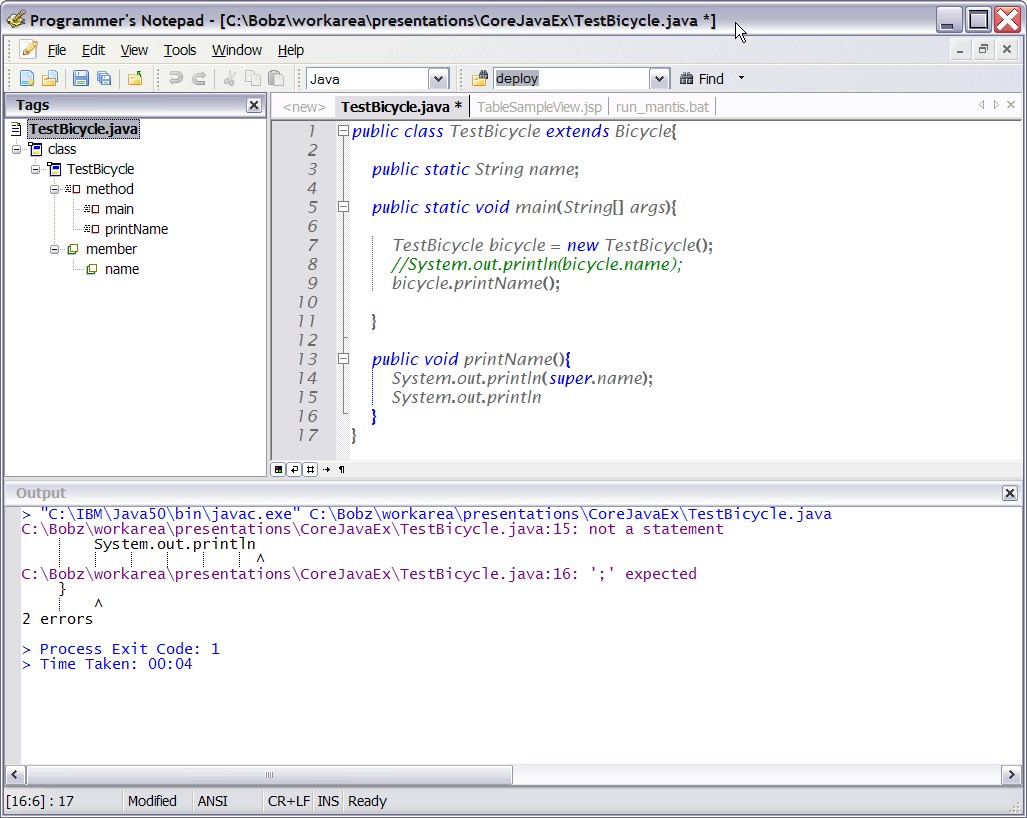Click the line 16 ';' expected error
1027x818 pixels.
(359, 574)
